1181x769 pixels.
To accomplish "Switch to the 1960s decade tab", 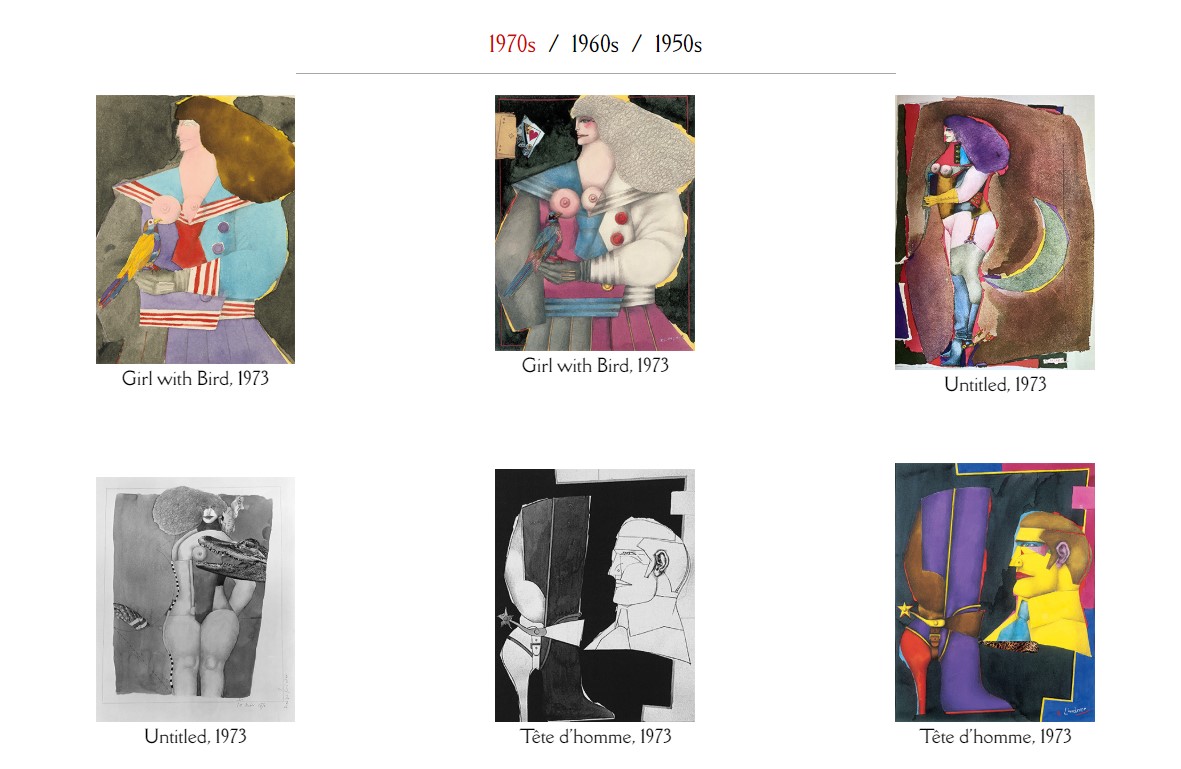I will pyautogui.click(x=594, y=44).
